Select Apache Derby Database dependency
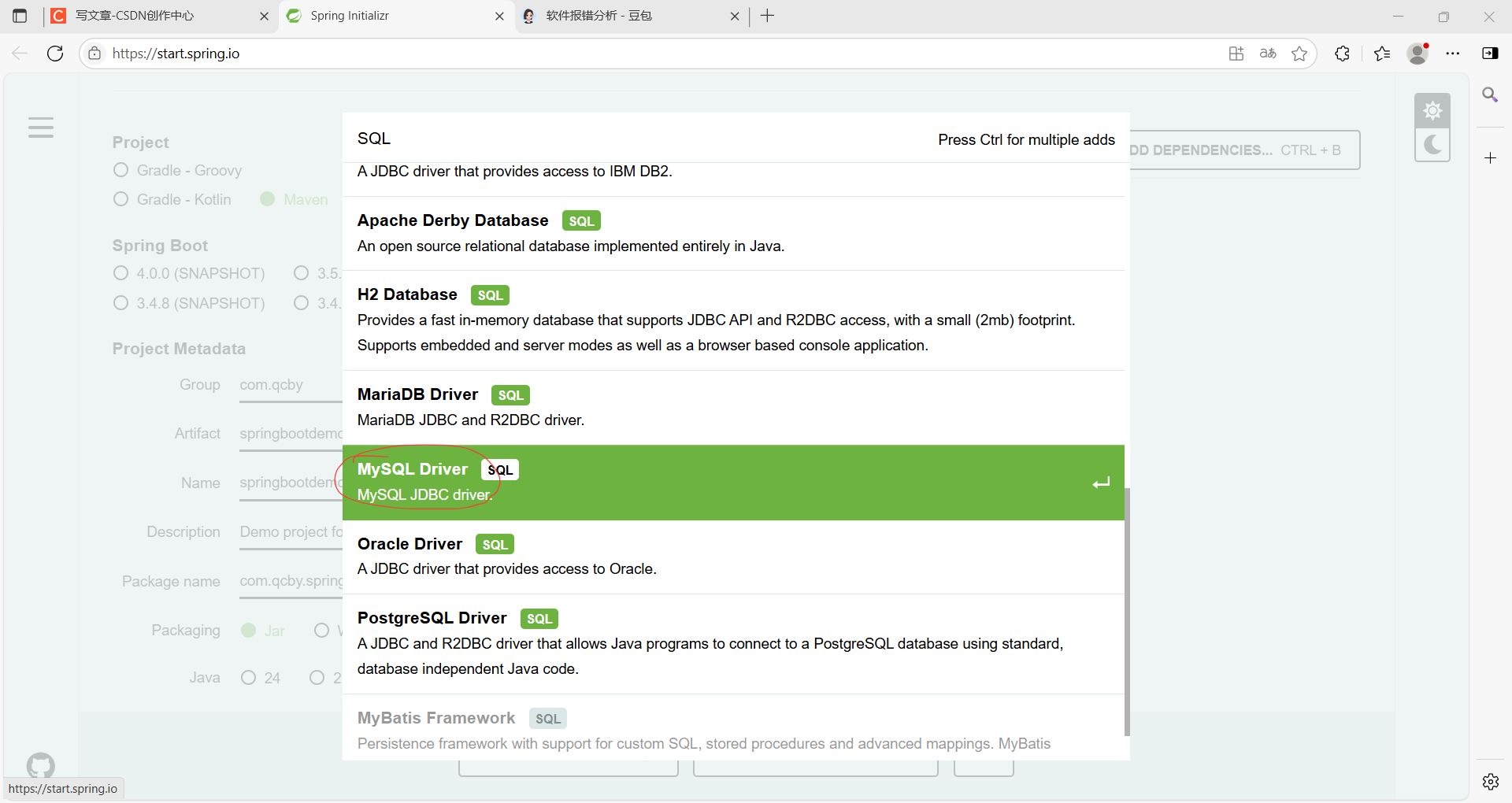 click(733, 233)
